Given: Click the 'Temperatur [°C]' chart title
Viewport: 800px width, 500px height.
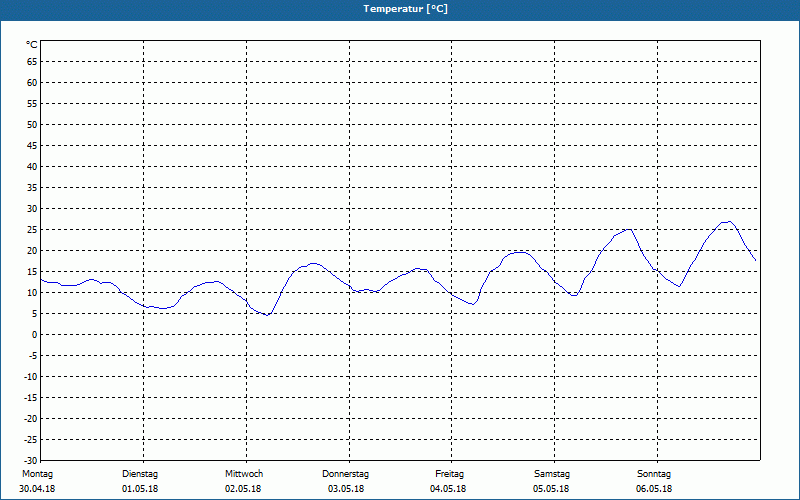Looking at the screenshot, I should coord(406,9).
